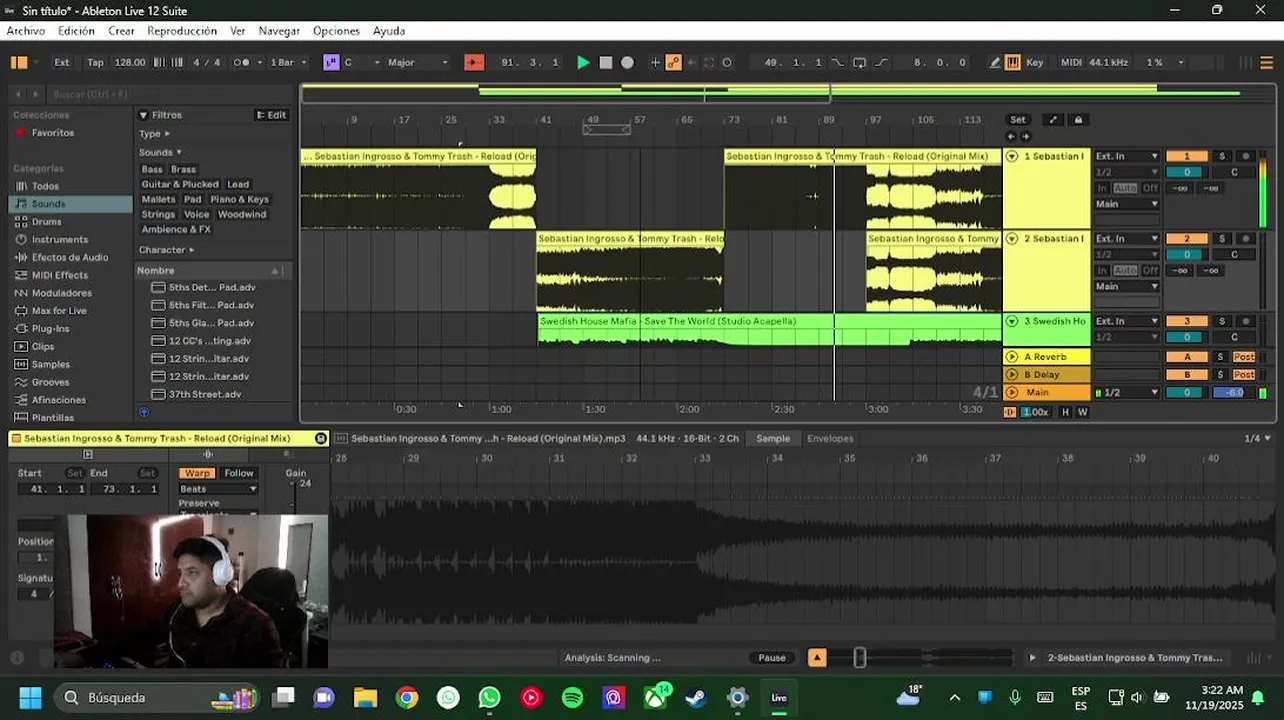The image size is (1284, 720).
Task: Click the Arrangement Record circle button
Action: coord(627,62)
